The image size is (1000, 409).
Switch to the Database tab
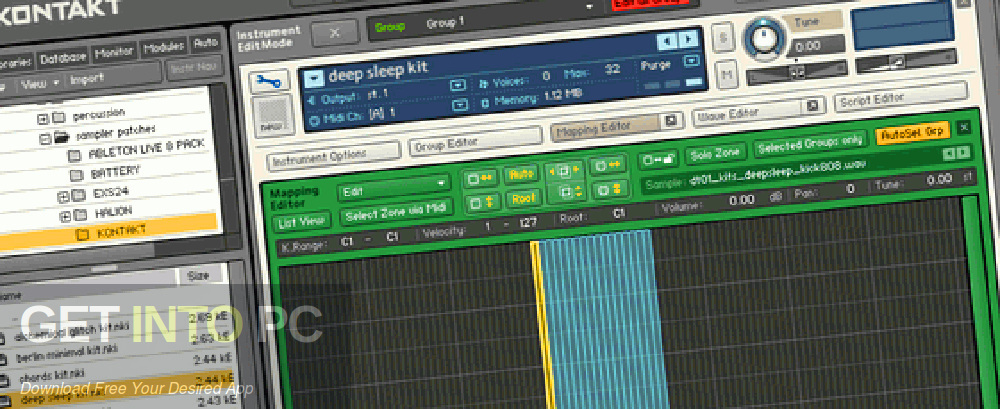click(63, 58)
